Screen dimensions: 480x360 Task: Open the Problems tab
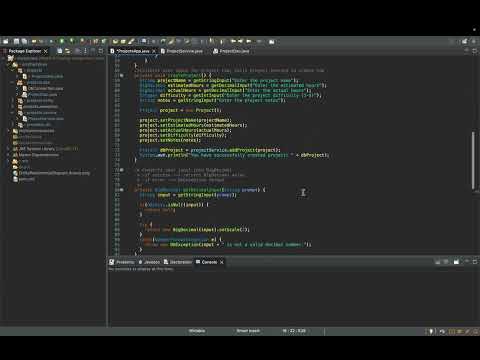coord(122,262)
